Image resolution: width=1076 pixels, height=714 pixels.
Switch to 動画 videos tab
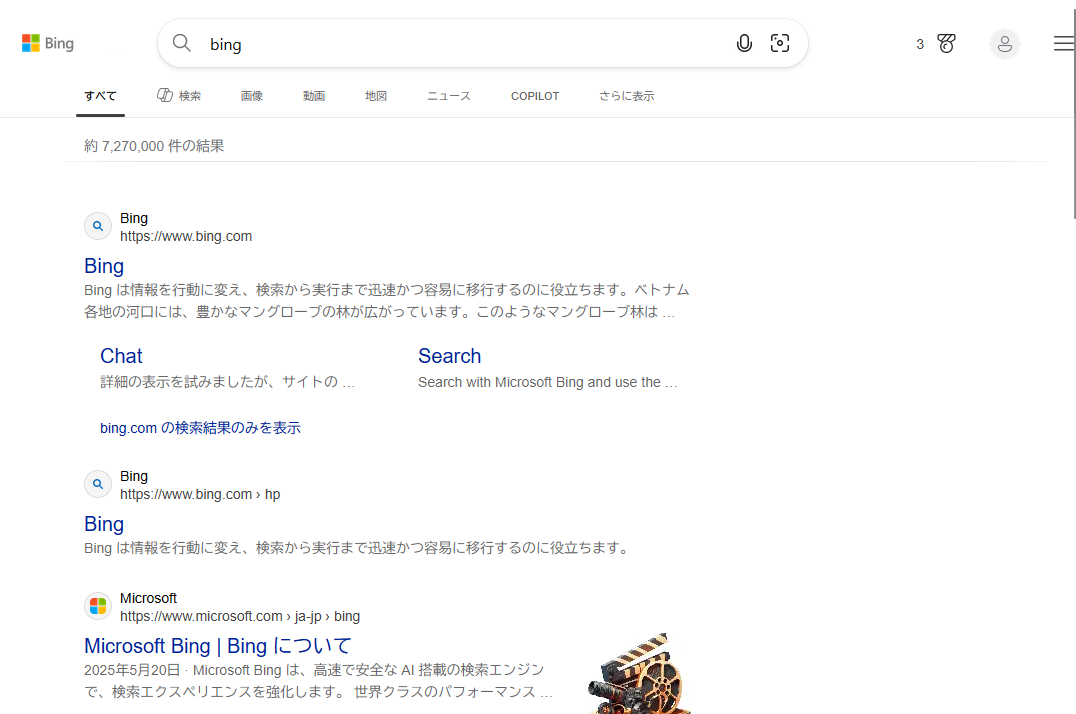(x=314, y=96)
